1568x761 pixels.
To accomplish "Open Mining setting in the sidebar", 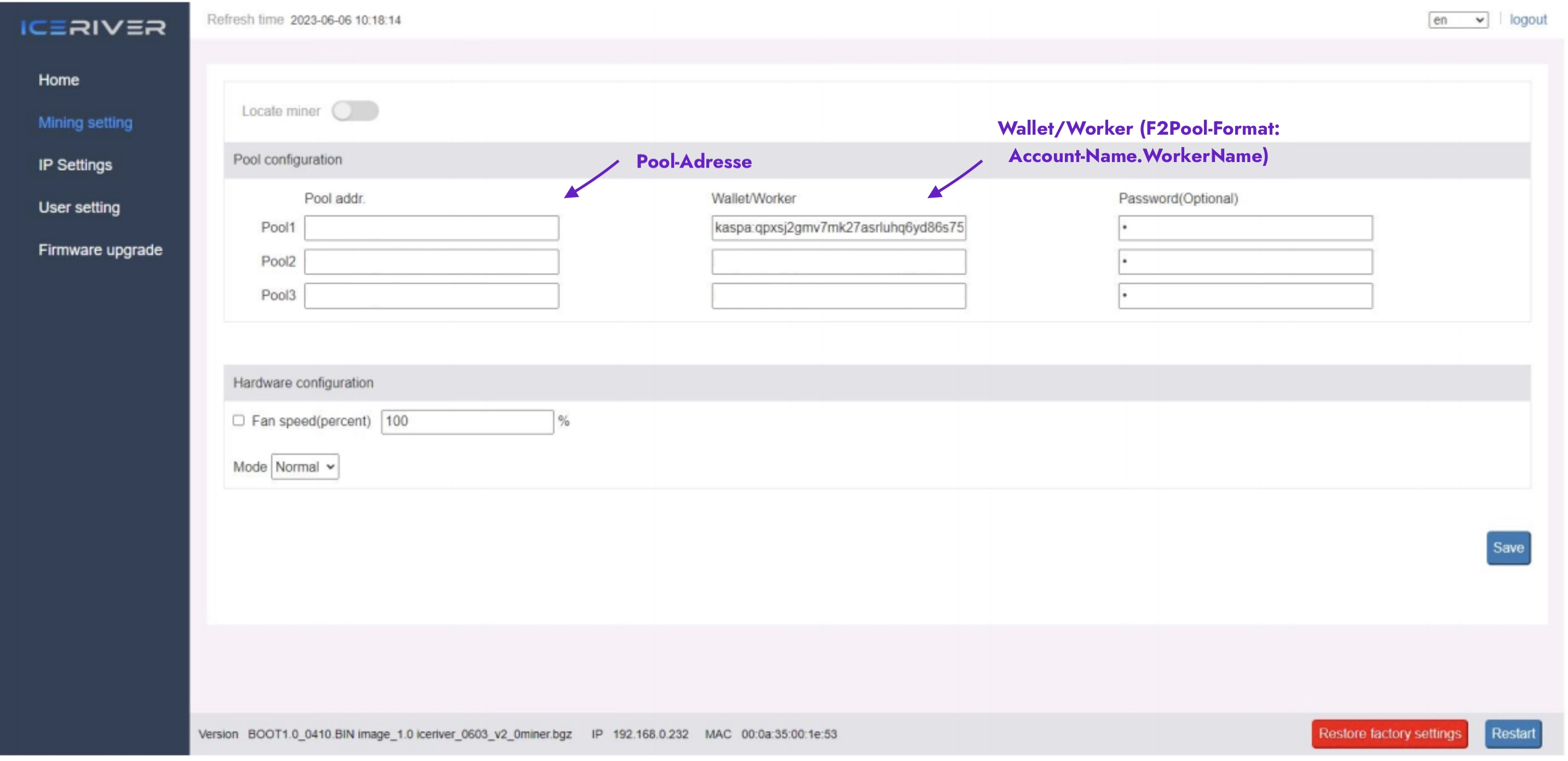I will coord(85,123).
